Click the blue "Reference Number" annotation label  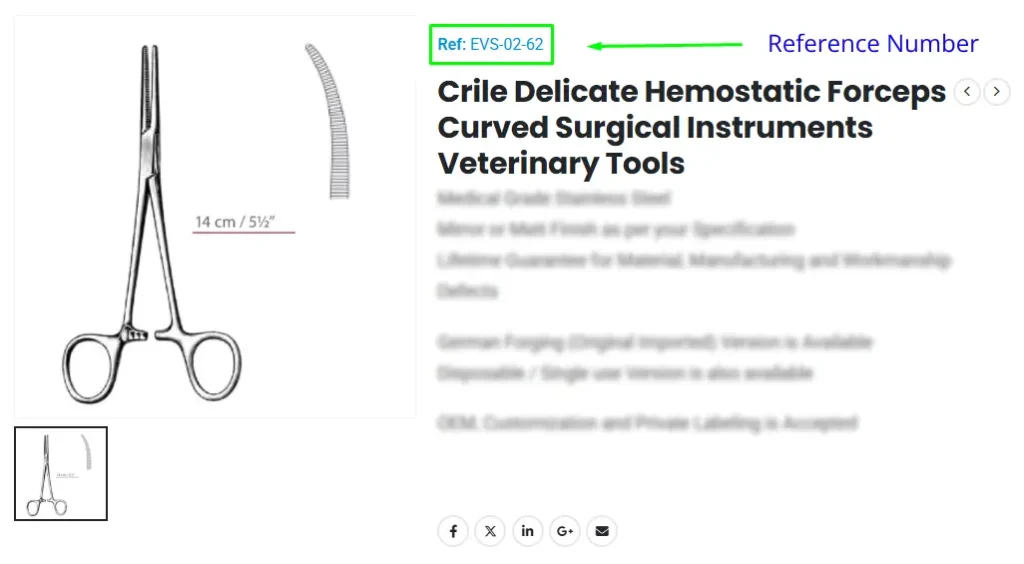point(872,44)
